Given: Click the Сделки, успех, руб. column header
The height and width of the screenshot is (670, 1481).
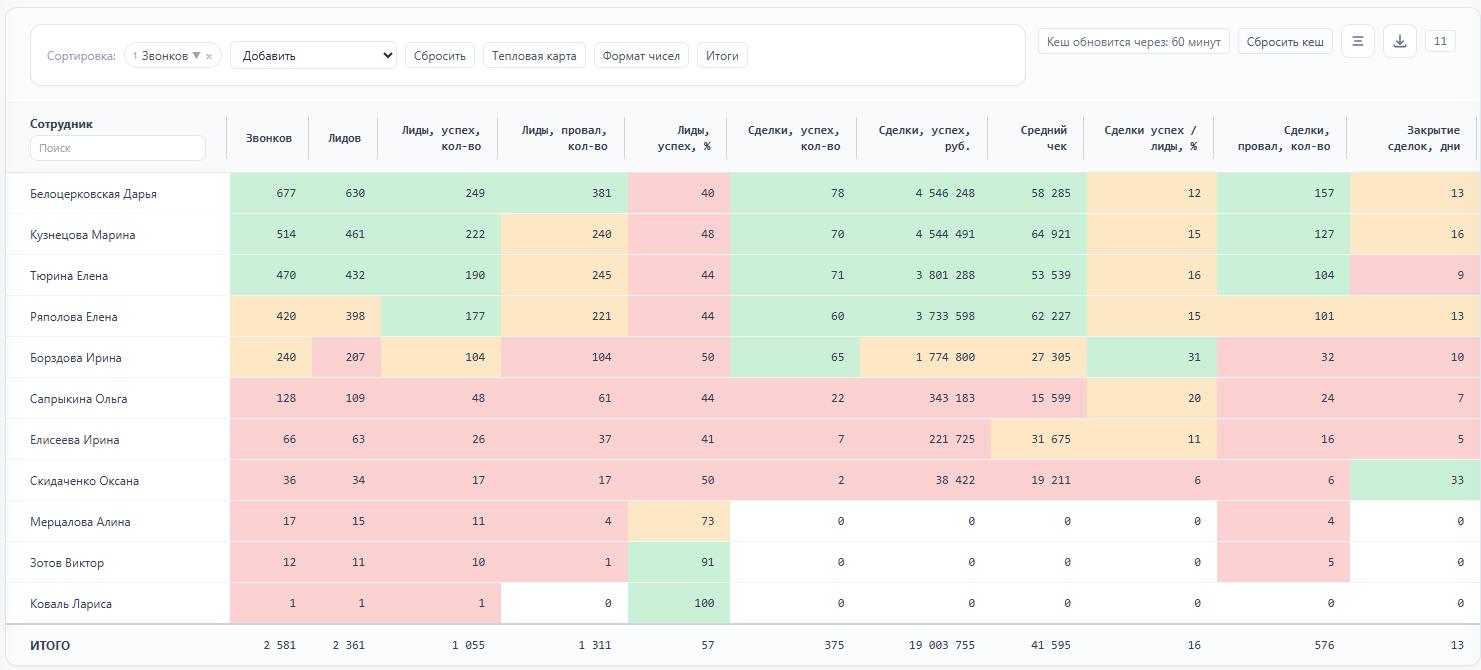Looking at the screenshot, I should pyautogui.click(x=924, y=138).
